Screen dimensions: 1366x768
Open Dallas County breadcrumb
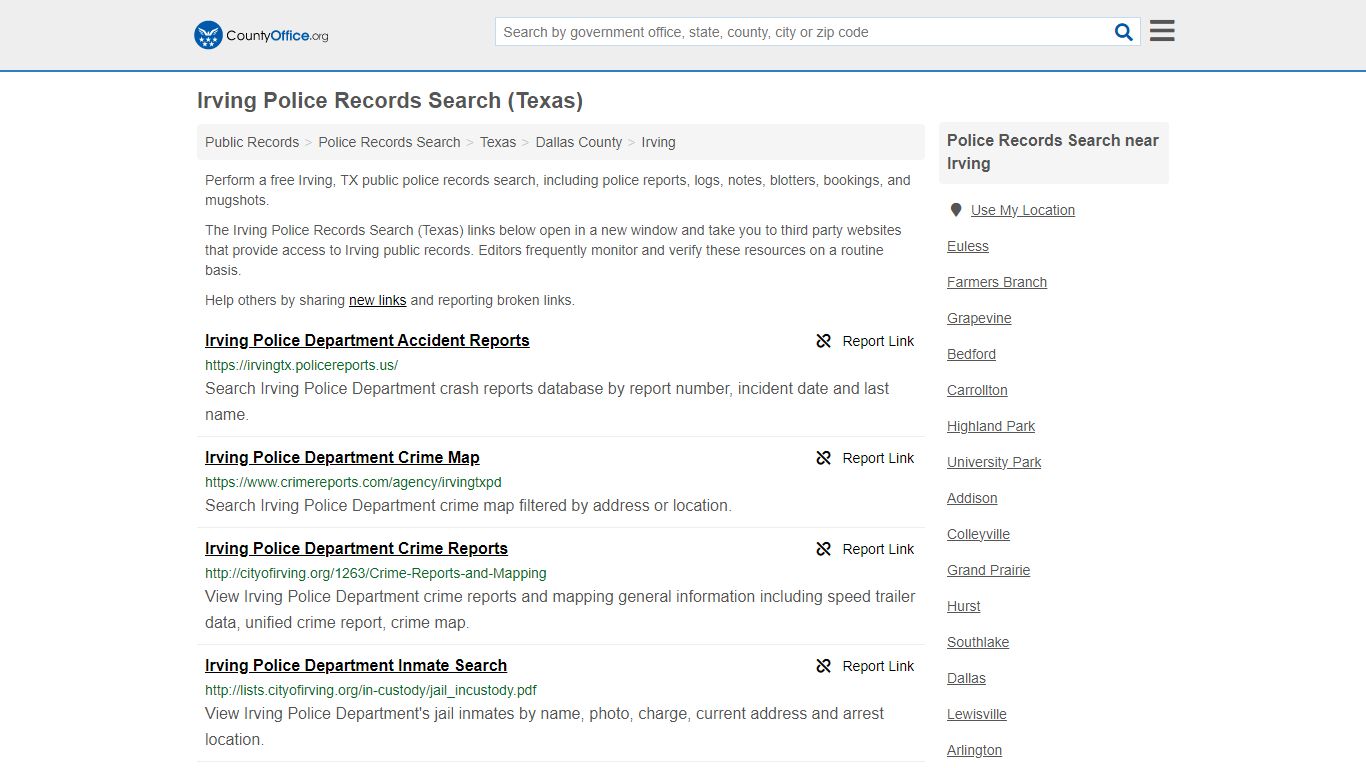pos(579,142)
